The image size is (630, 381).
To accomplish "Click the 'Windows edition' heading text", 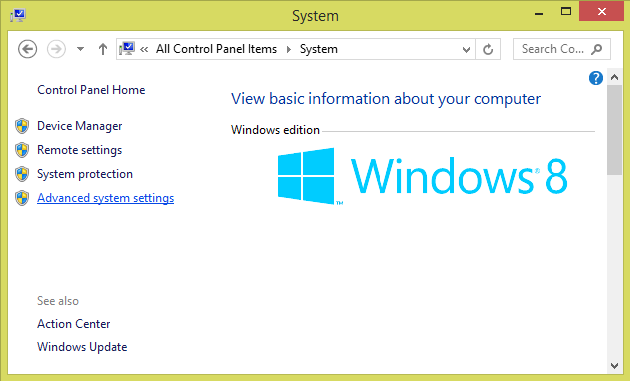I will (x=275, y=130).
